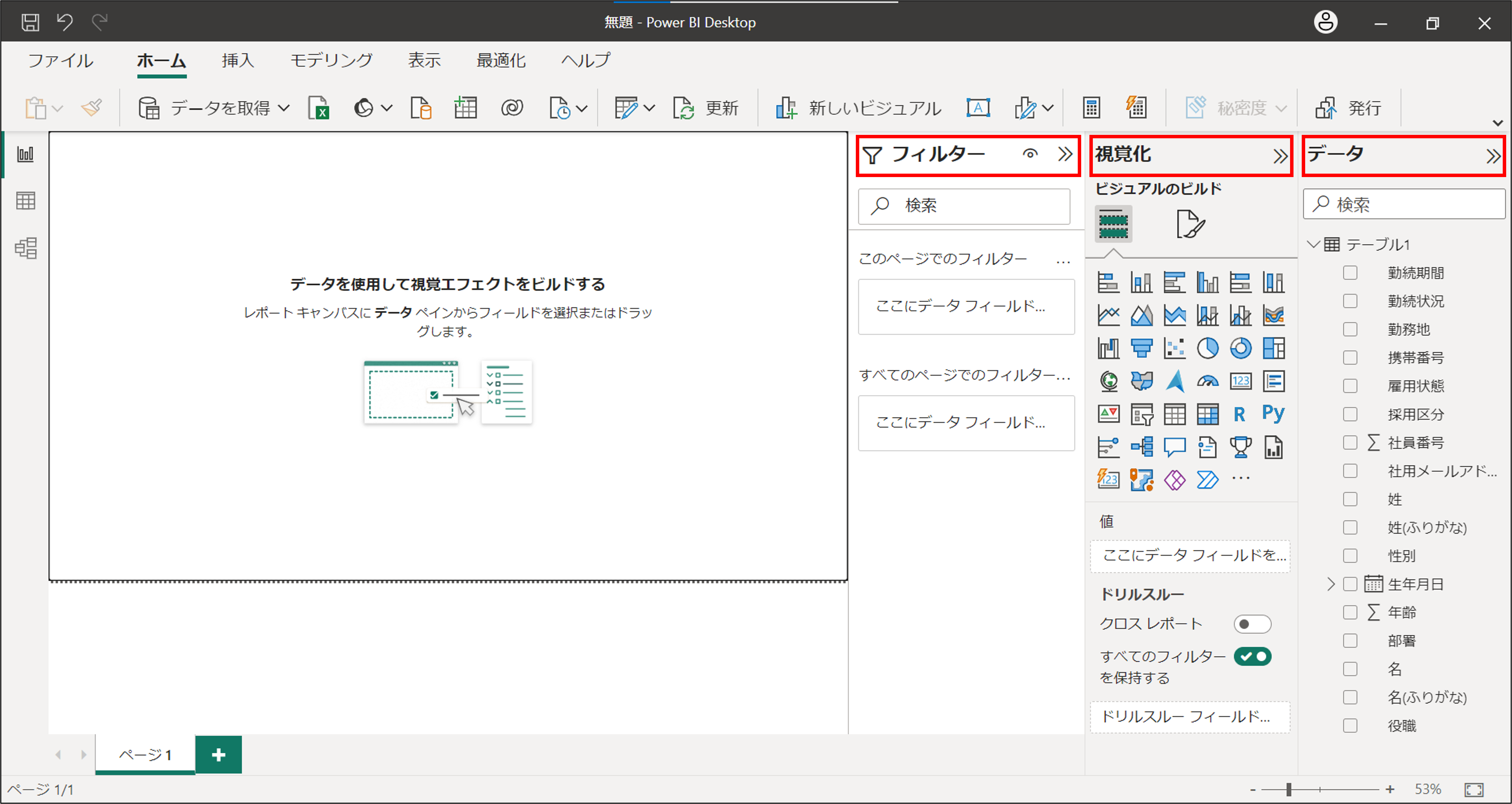The height and width of the screenshot is (804, 1512).
Task: Select the gauge visual
Action: [x=1207, y=382]
